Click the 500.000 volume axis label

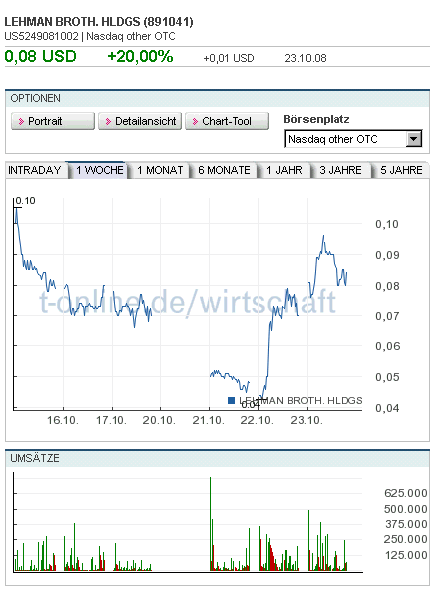[x=406, y=509]
